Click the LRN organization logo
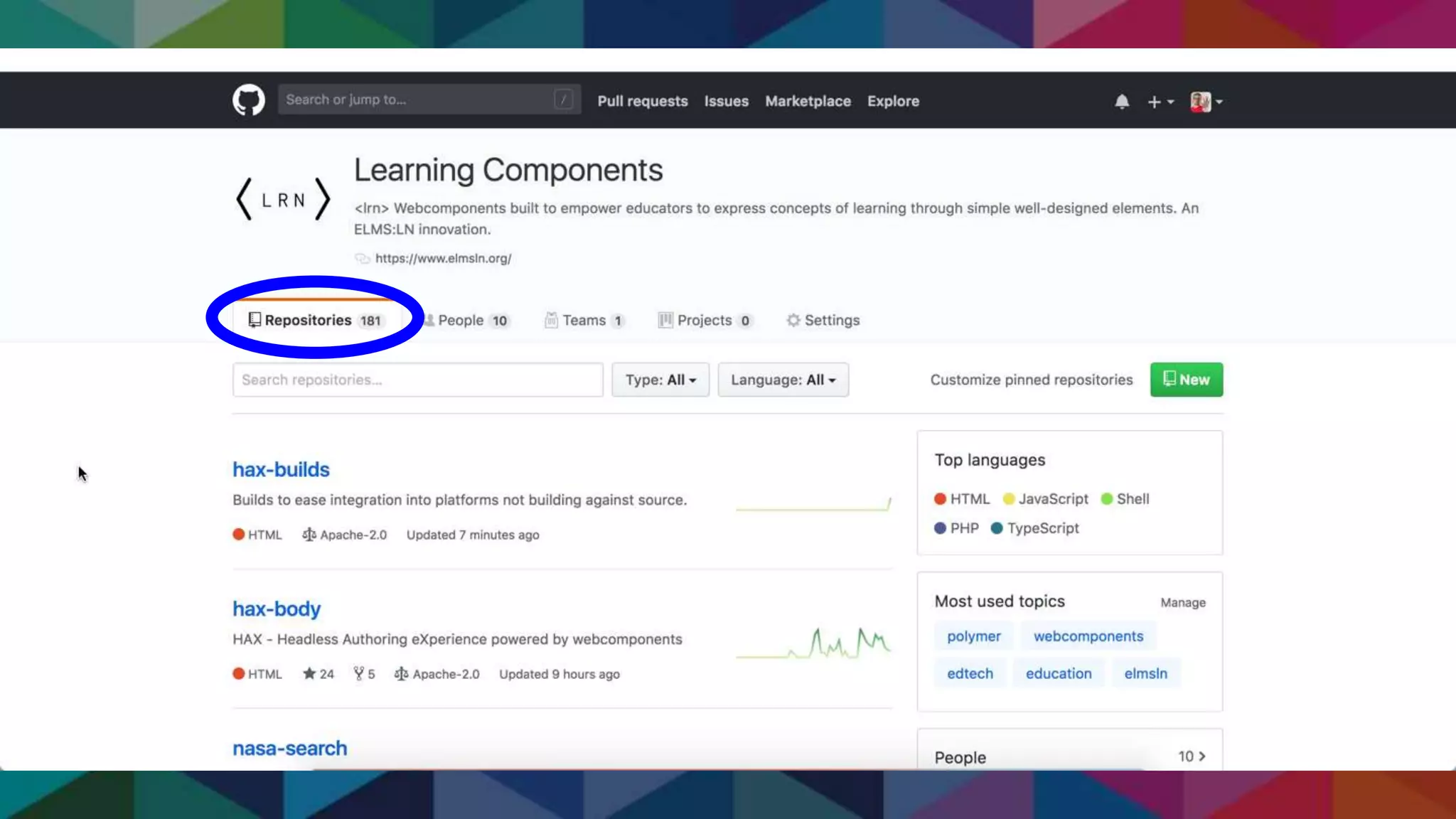Image resolution: width=1456 pixels, height=819 pixels. [x=283, y=199]
